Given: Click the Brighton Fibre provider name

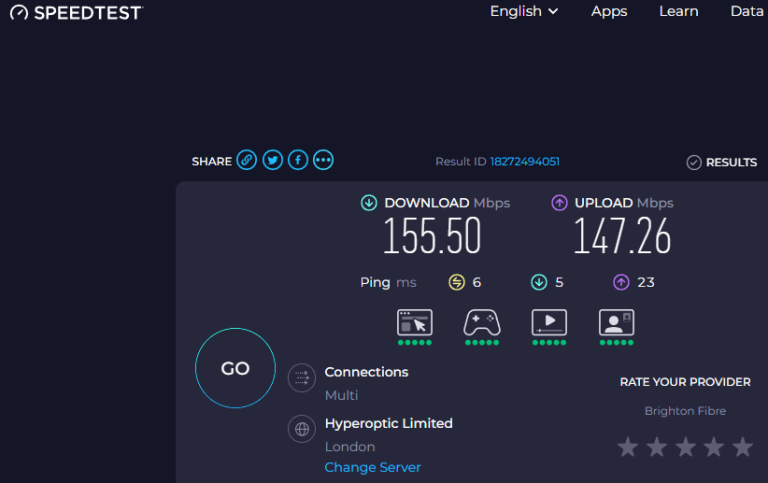Looking at the screenshot, I should pos(685,411).
